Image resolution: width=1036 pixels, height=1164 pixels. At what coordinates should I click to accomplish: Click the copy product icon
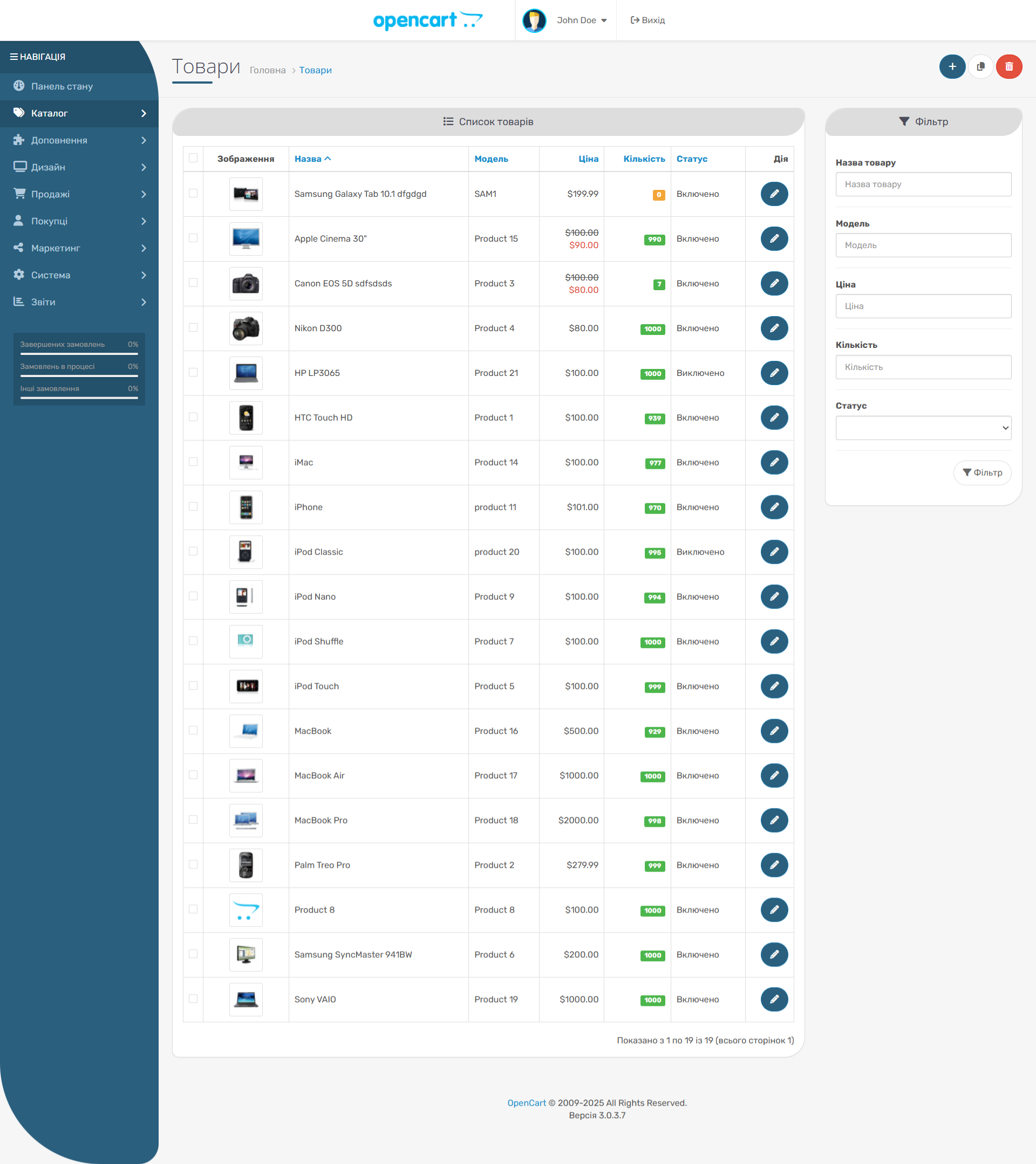[980, 67]
